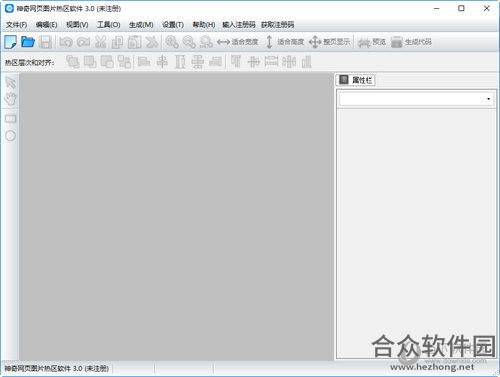Fit to height with 适合高度

(x=284, y=42)
